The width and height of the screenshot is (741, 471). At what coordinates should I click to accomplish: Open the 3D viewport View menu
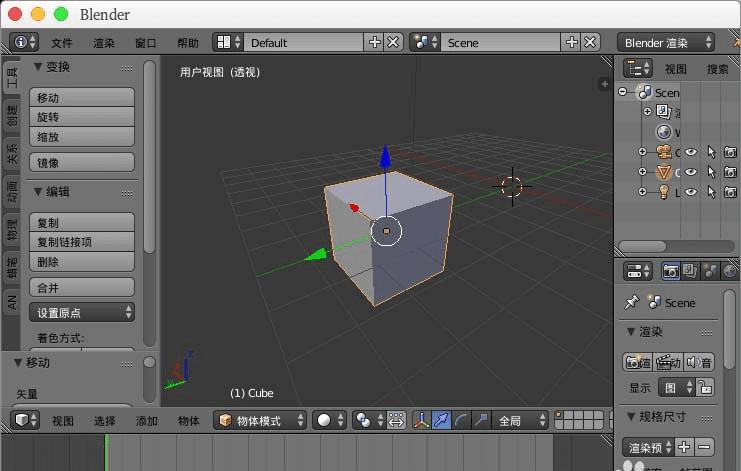(x=62, y=420)
